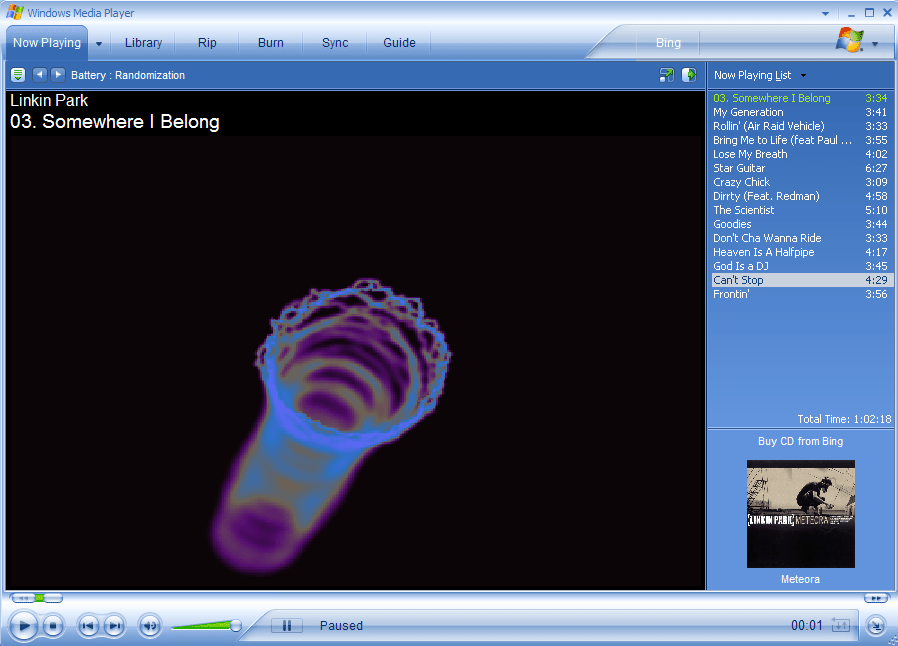
Task: Select the previous visualization arrow
Action: click(39, 75)
